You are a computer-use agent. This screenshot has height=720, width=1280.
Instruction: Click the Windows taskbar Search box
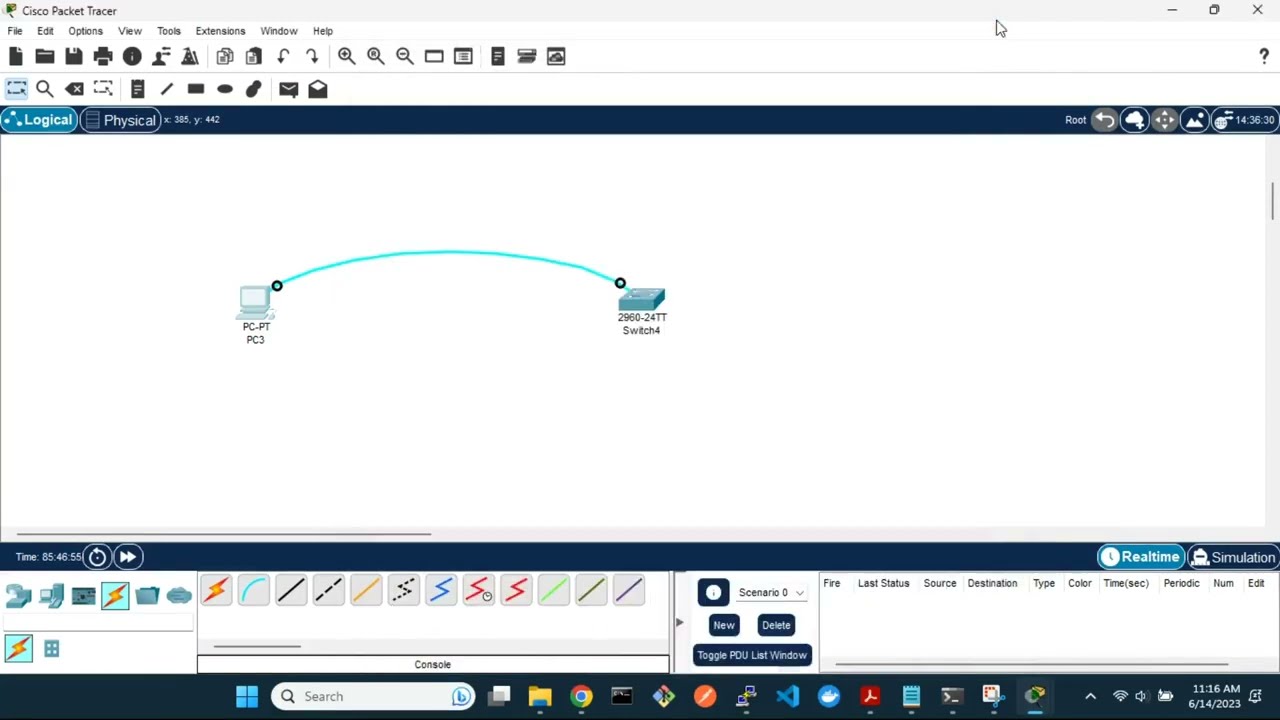[373, 696]
